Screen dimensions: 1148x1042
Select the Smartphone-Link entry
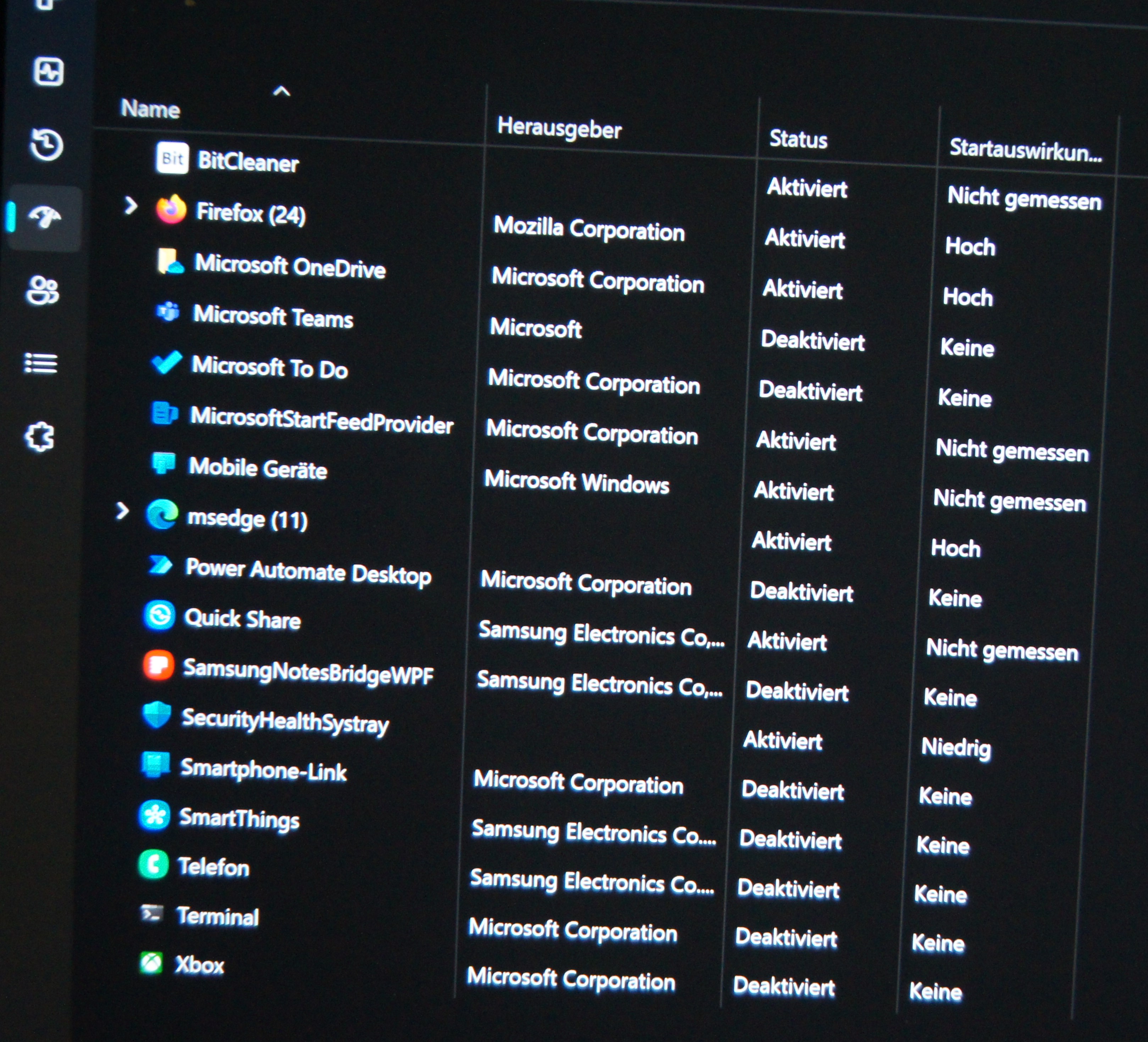click(263, 769)
